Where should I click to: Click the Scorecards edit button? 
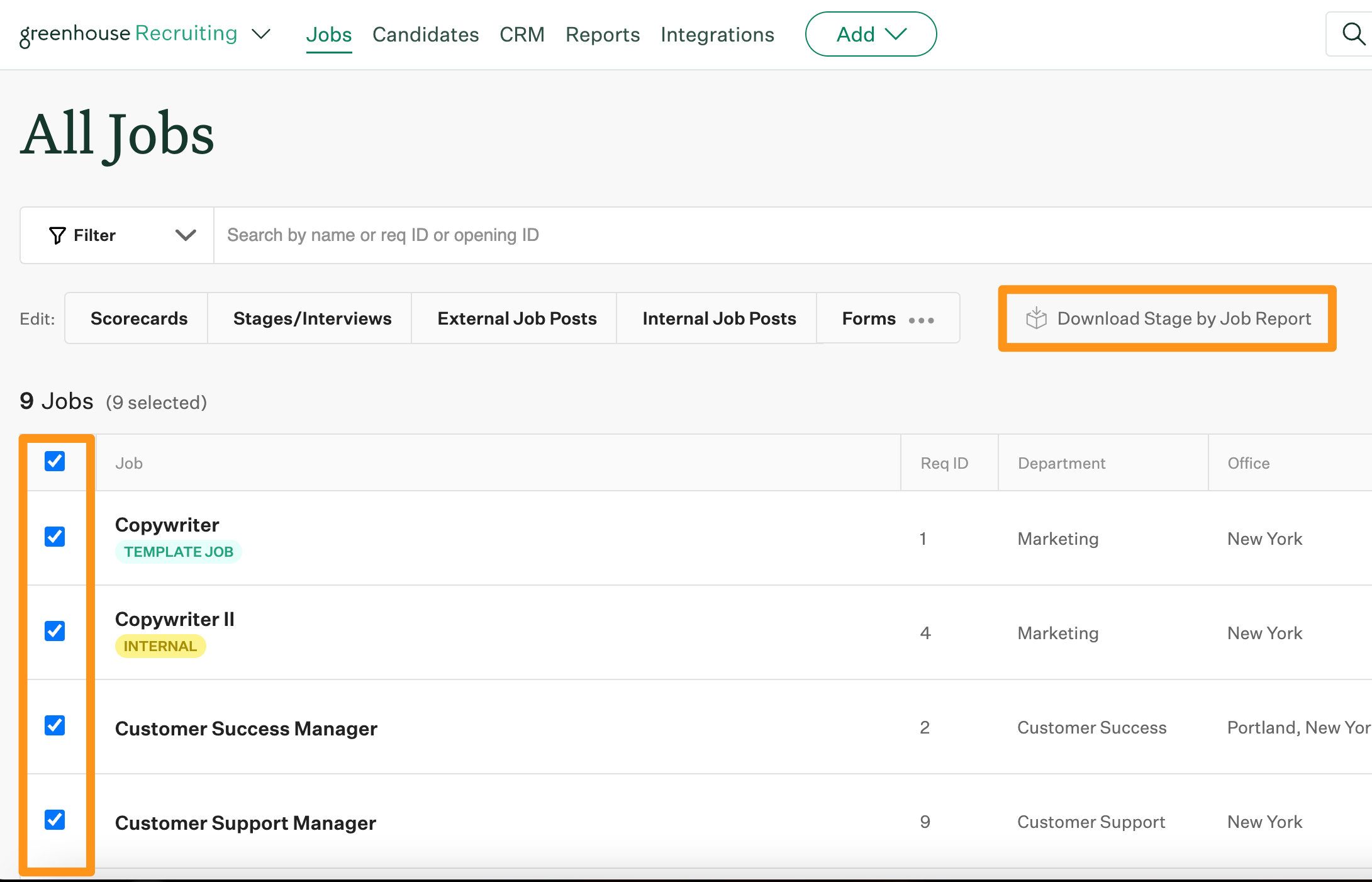coord(138,318)
